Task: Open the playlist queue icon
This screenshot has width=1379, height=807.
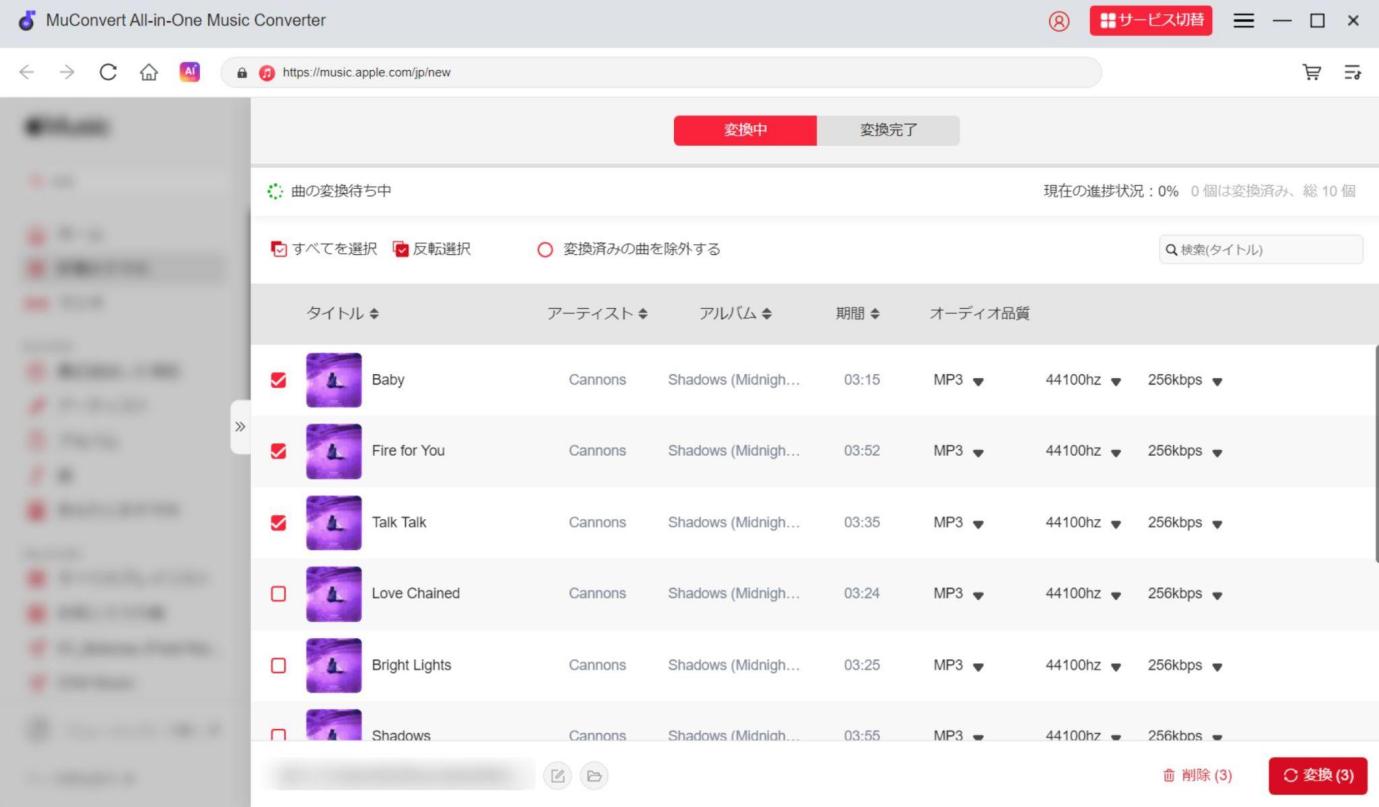Action: click(1352, 72)
